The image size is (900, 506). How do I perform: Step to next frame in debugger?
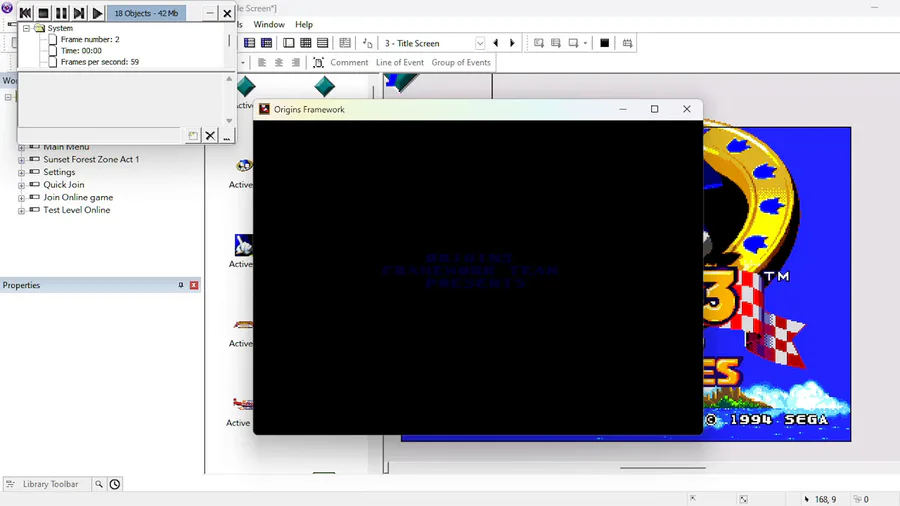pos(79,13)
